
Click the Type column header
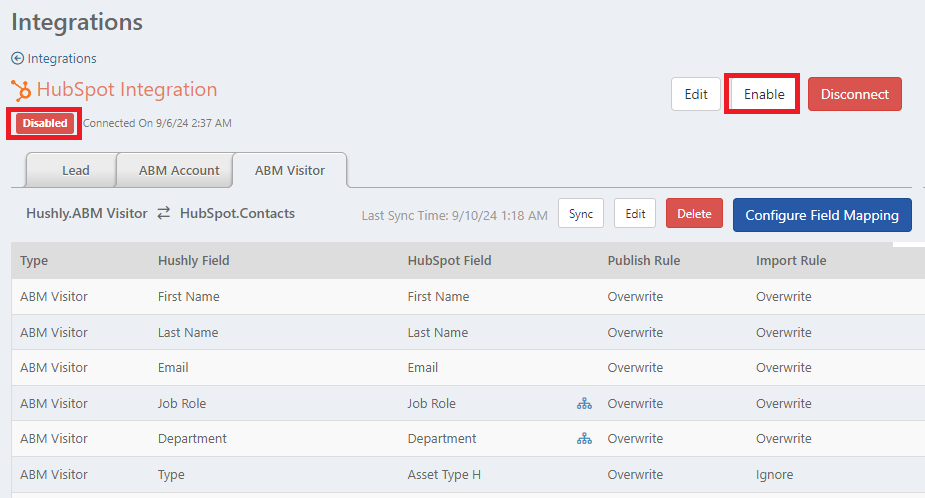click(34, 261)
